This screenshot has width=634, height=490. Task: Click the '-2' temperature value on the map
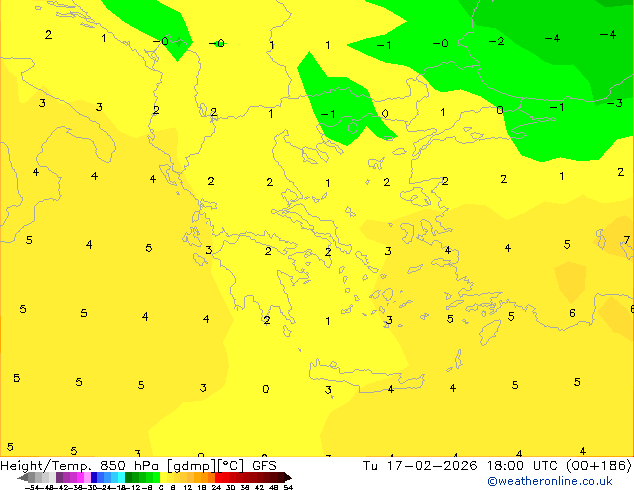(497, 42)
